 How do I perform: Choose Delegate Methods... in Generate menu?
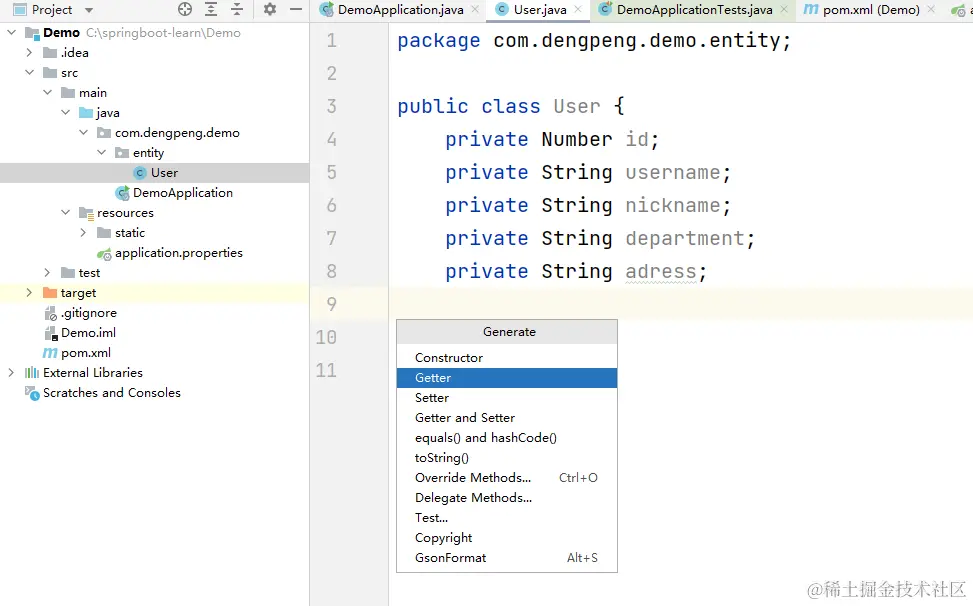pos(507,497)
